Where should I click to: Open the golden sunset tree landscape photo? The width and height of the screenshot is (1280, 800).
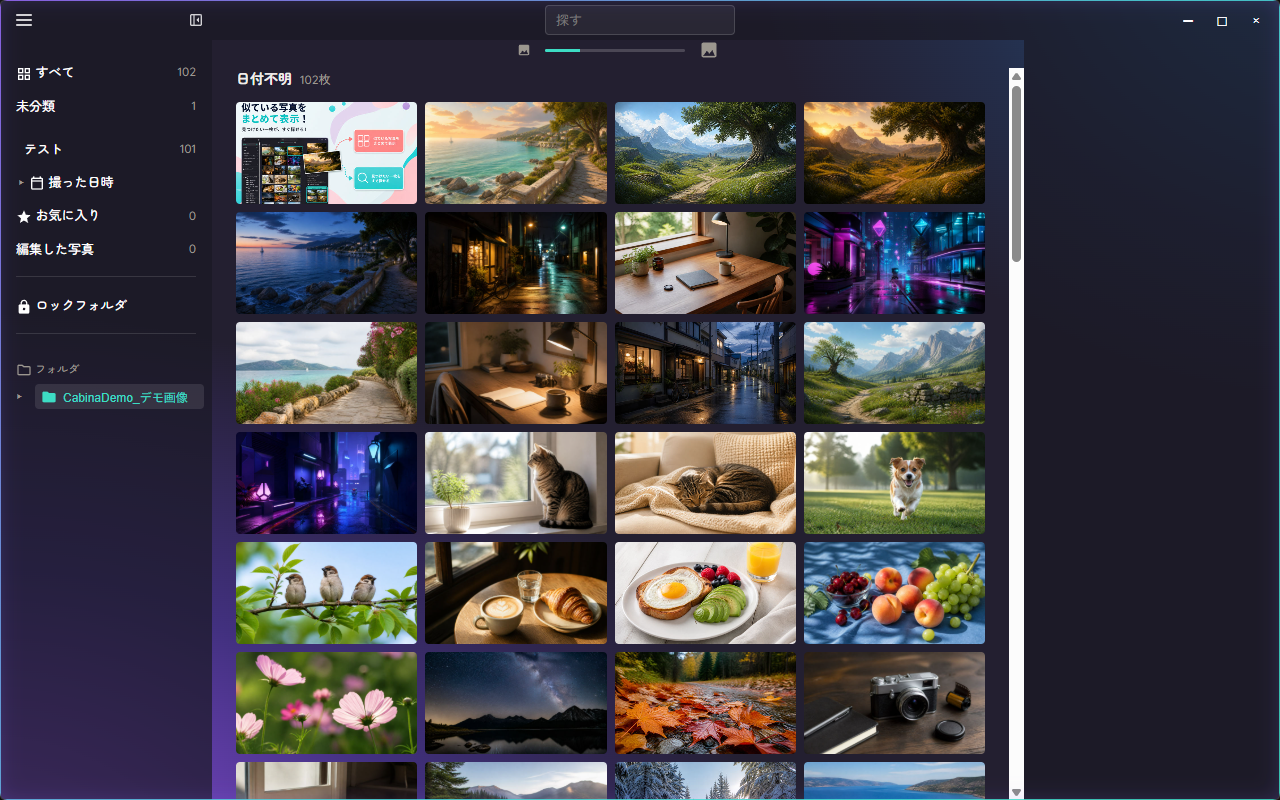(894, 153)
